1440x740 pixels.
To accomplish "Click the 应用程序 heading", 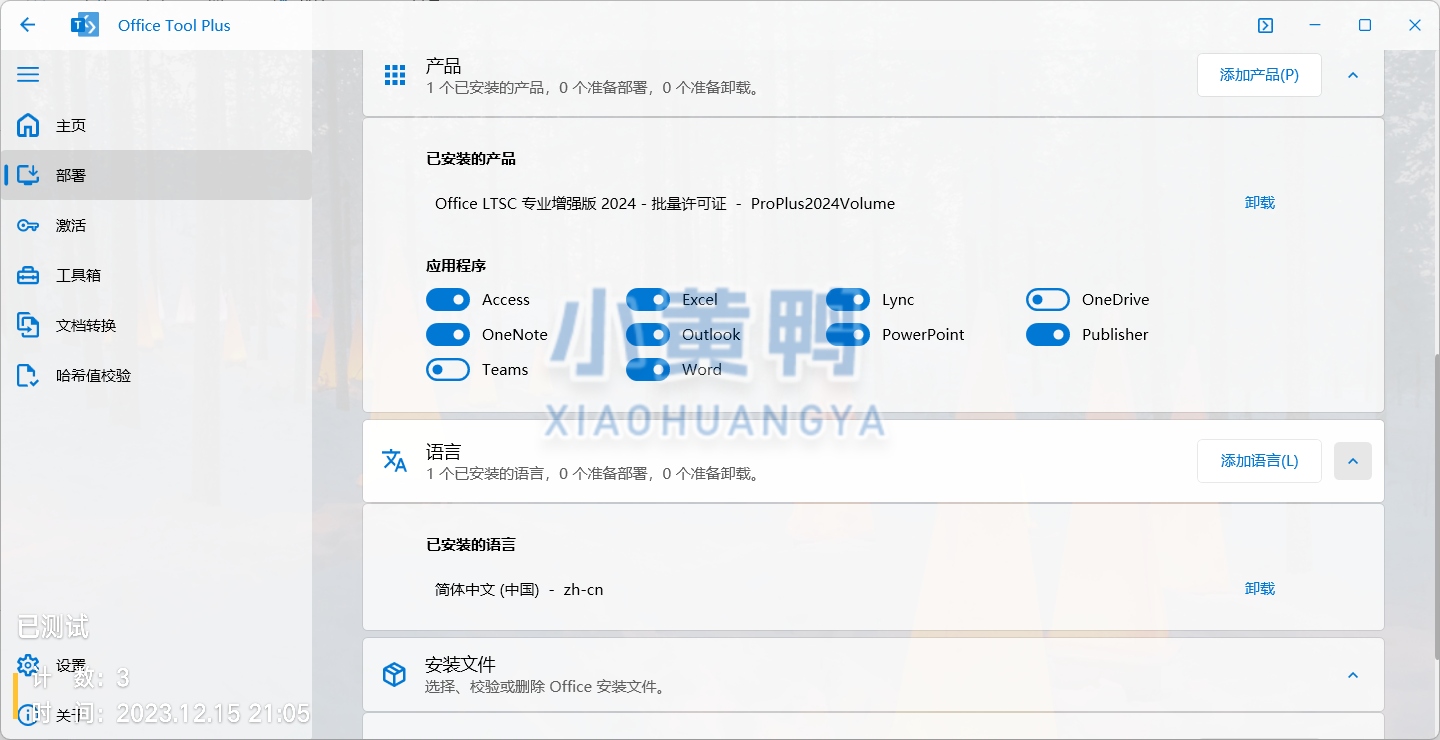I will [x=456, y=266].
